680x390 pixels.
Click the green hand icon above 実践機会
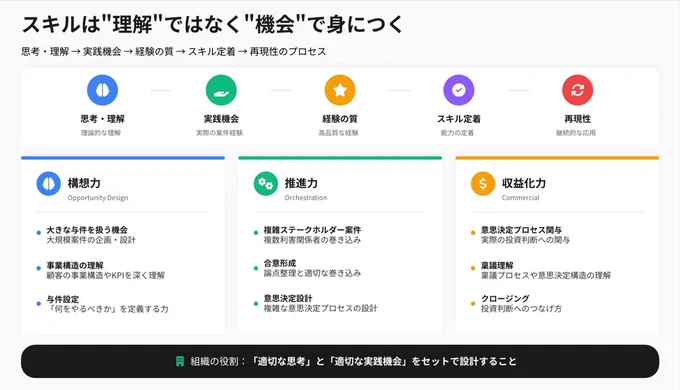[x=221, y=90]
